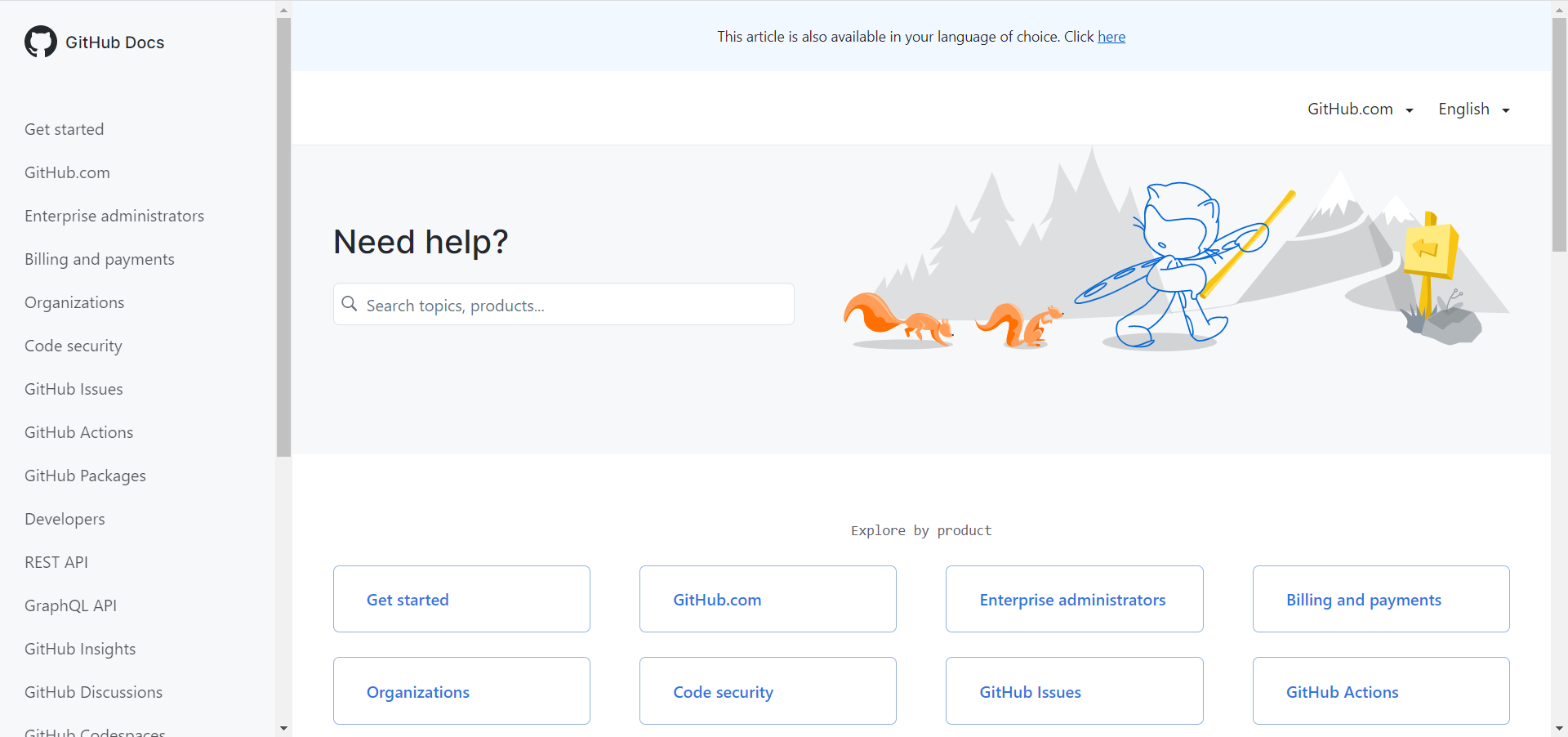Viewport: 1568px width, 737px height.
Task: Click the GitHub Octocat logo icon
Action: [41, 42]
